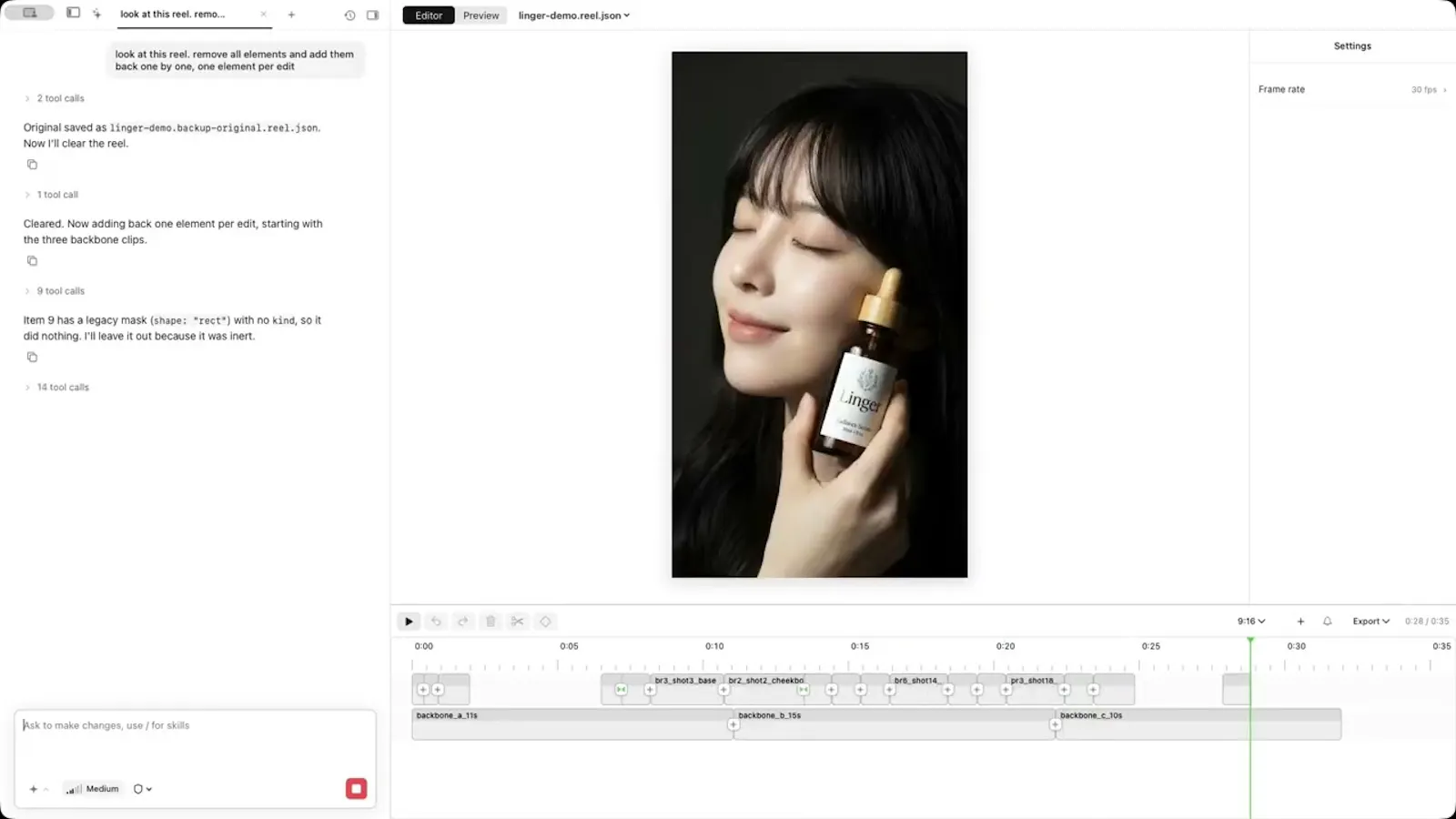Viewport: 1456px width, 819px height.
Task: Close the 'look at this reel' chat tab
Action: (x=264, y=15)
